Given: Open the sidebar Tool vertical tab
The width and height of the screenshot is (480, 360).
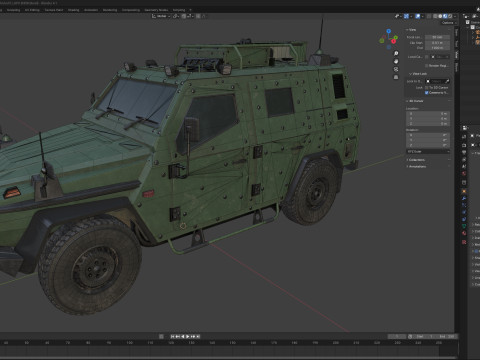Looking at the screenshot, I should [456, 44].
